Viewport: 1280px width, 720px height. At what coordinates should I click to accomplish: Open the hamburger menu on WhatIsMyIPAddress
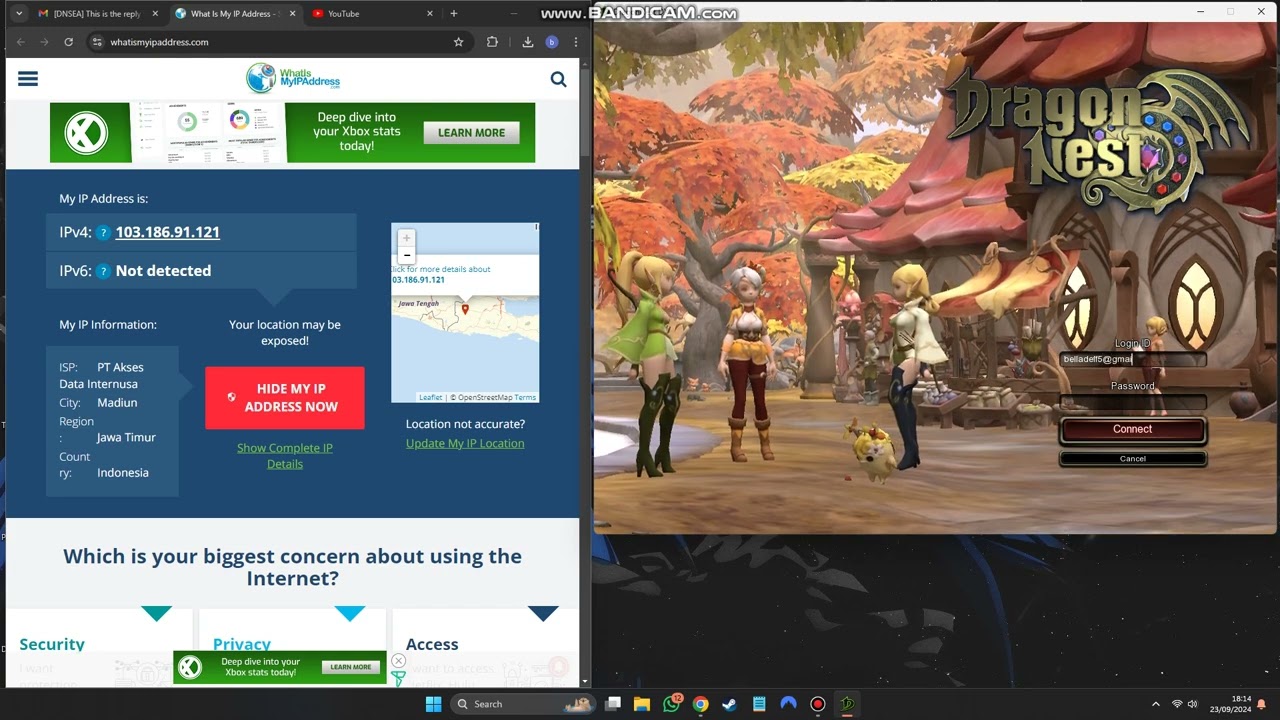[28, 79]
